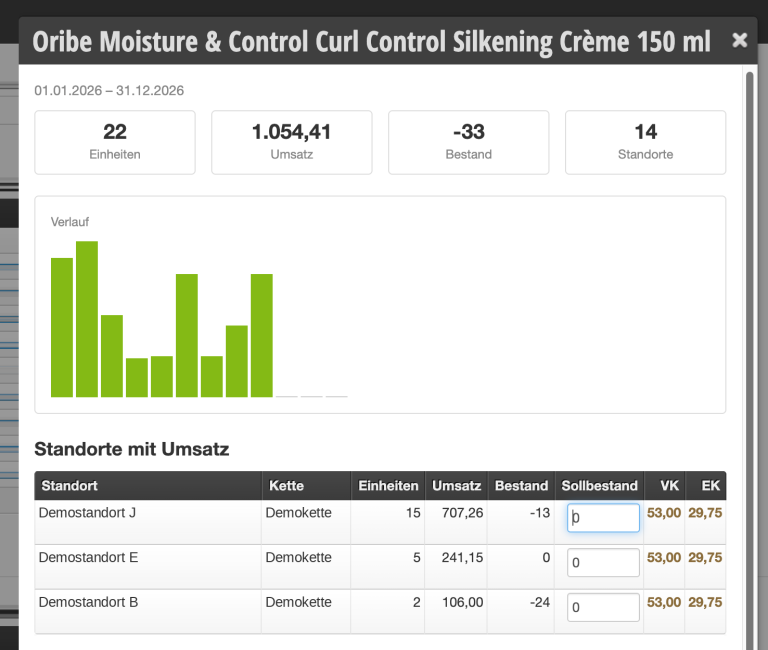
Task: Click 'Demostandort J' row name
Action: click(87, 513)
